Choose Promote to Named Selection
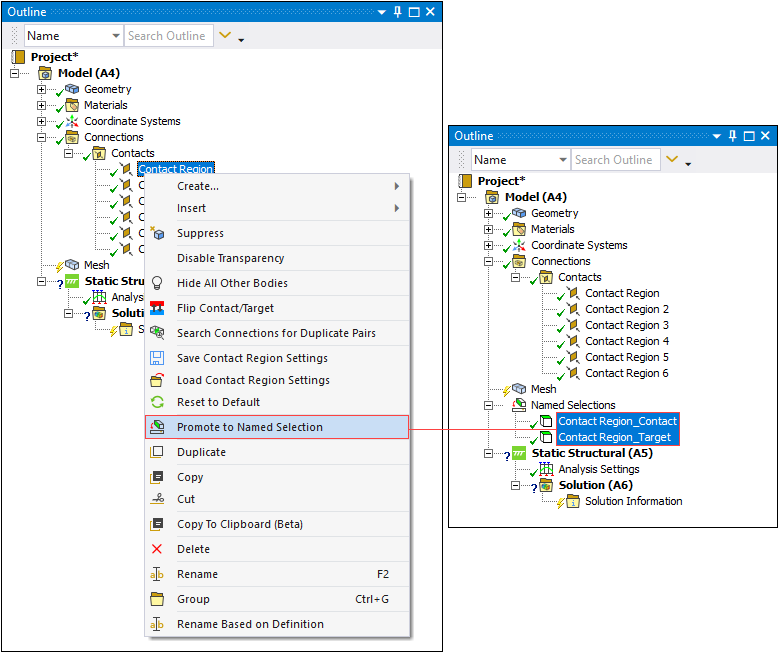This screenshot has height=653, width=779. point(250,427)
